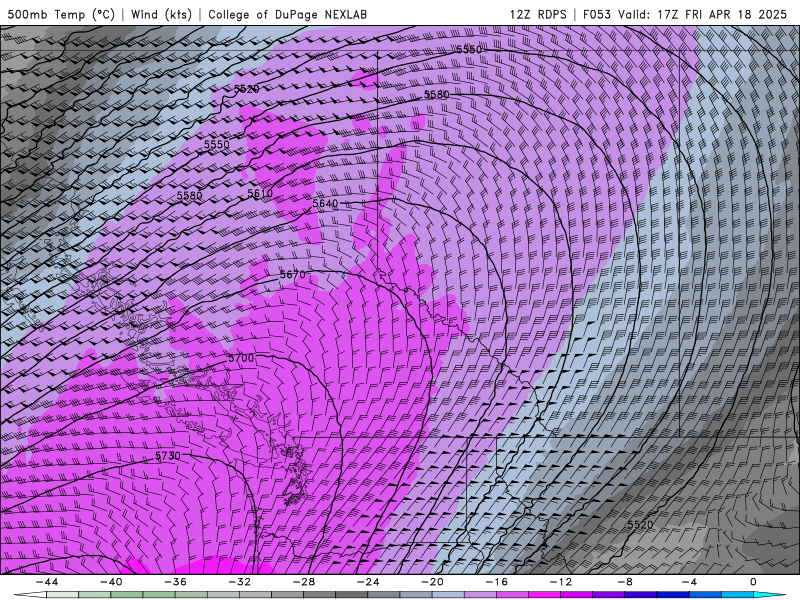The height and width of the screenshot is (600, 800).
Task: Click the '12Z RDPS' model run text
Action: click(x=538, y=14)
